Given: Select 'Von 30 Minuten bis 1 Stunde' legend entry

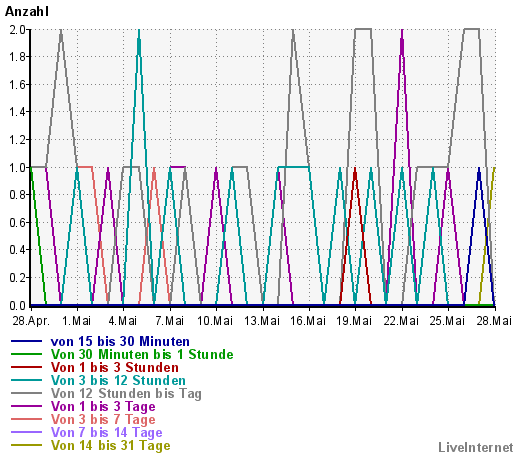Looking at the screenshot, I should [142, 355].
